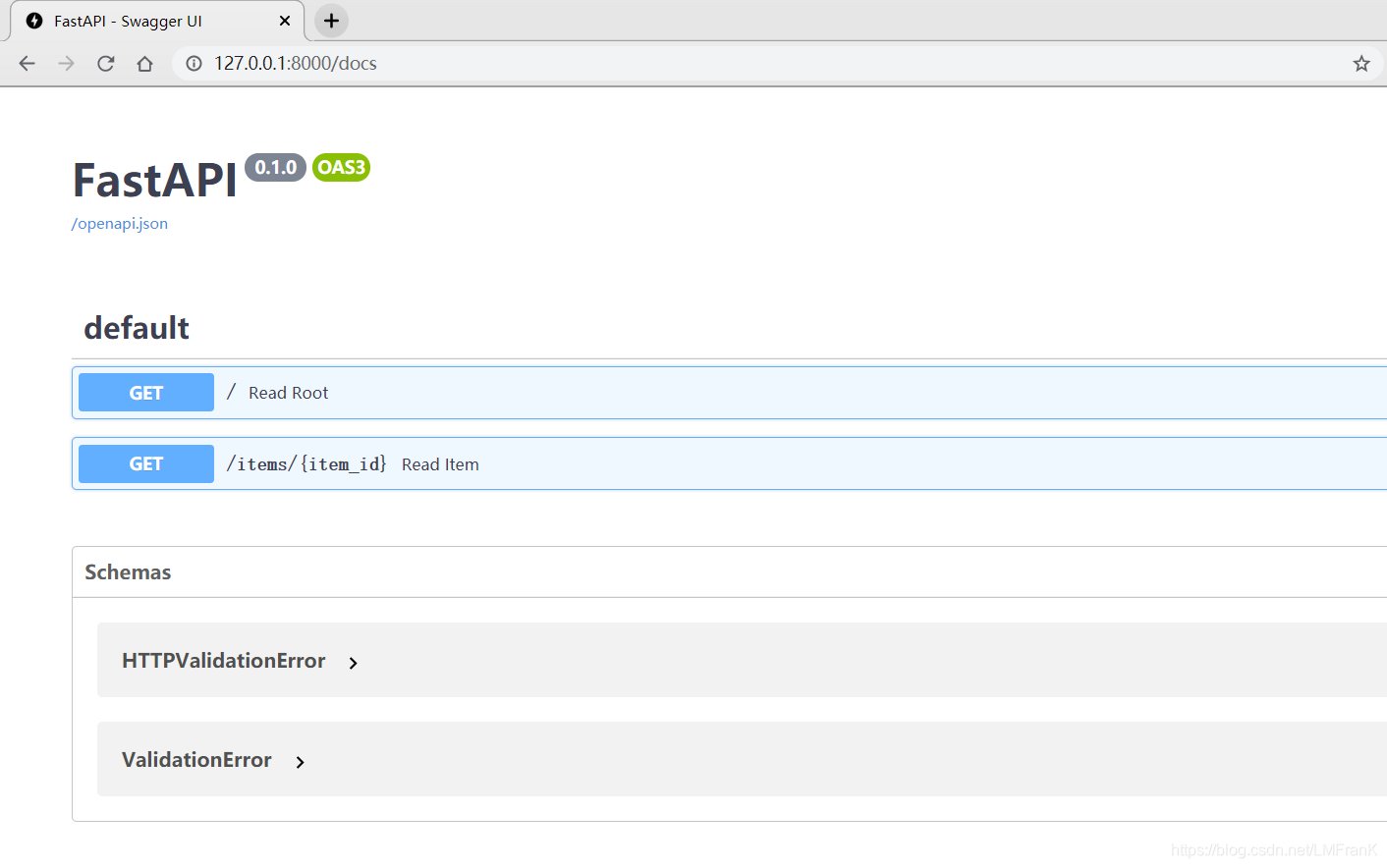Click the Read Root description text

click(289, 393)
